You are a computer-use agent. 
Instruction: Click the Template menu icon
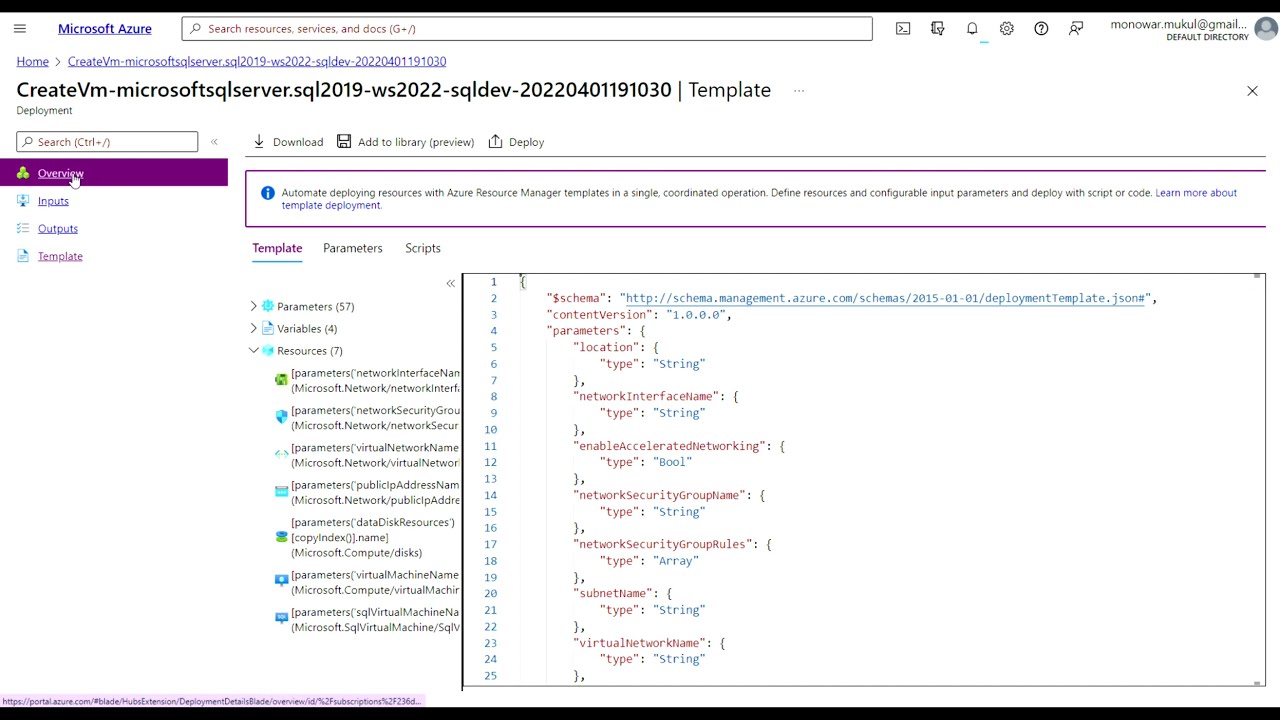tap(23, 256)
